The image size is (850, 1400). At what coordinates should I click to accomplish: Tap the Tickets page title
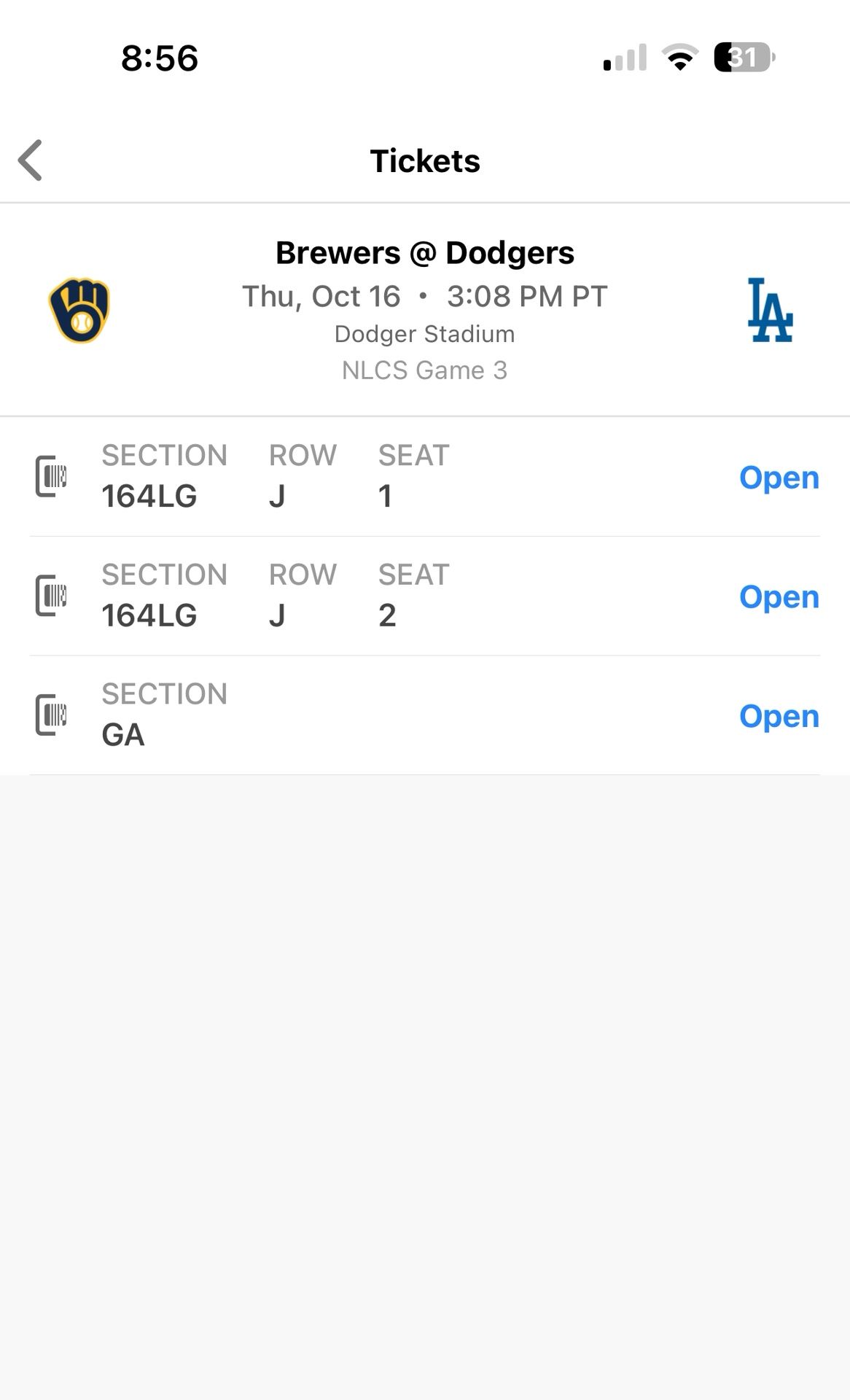coord(425,161)
